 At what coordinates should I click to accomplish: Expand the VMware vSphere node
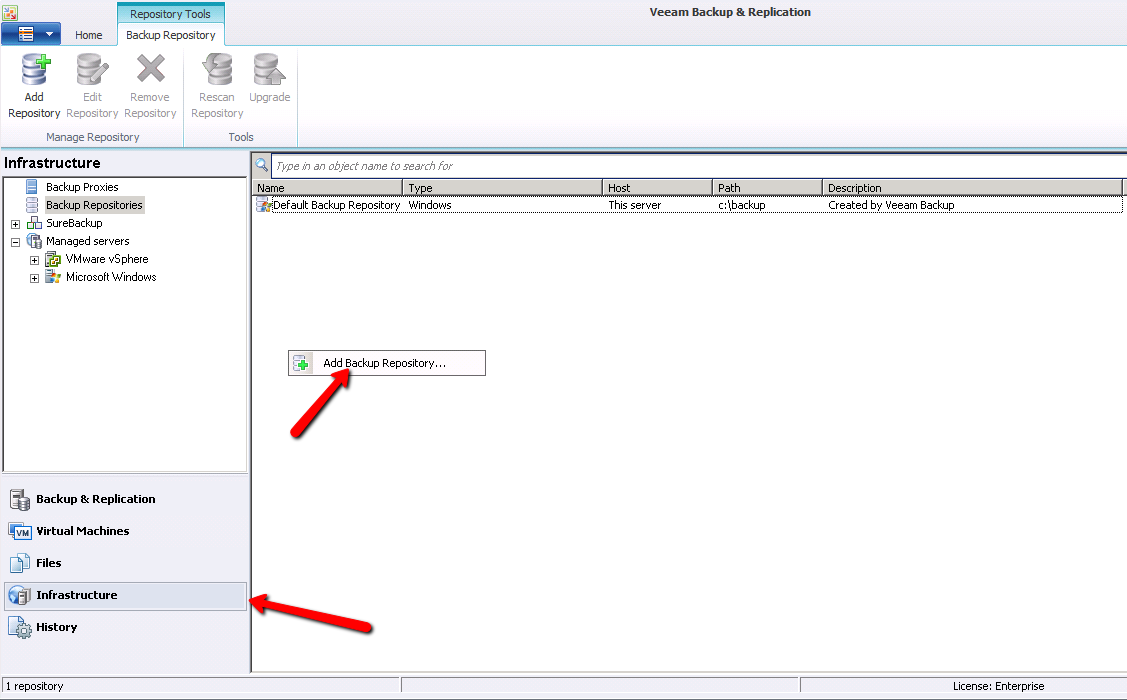pyautogui.click(x=34, y=260)
